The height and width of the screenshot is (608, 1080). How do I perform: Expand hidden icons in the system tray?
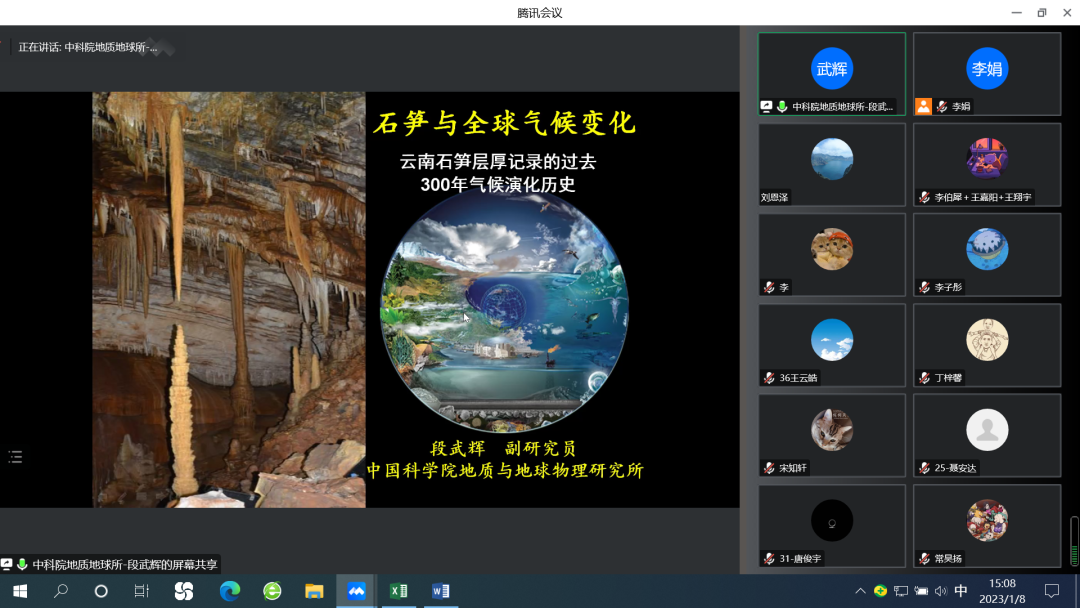pos(860,591)
